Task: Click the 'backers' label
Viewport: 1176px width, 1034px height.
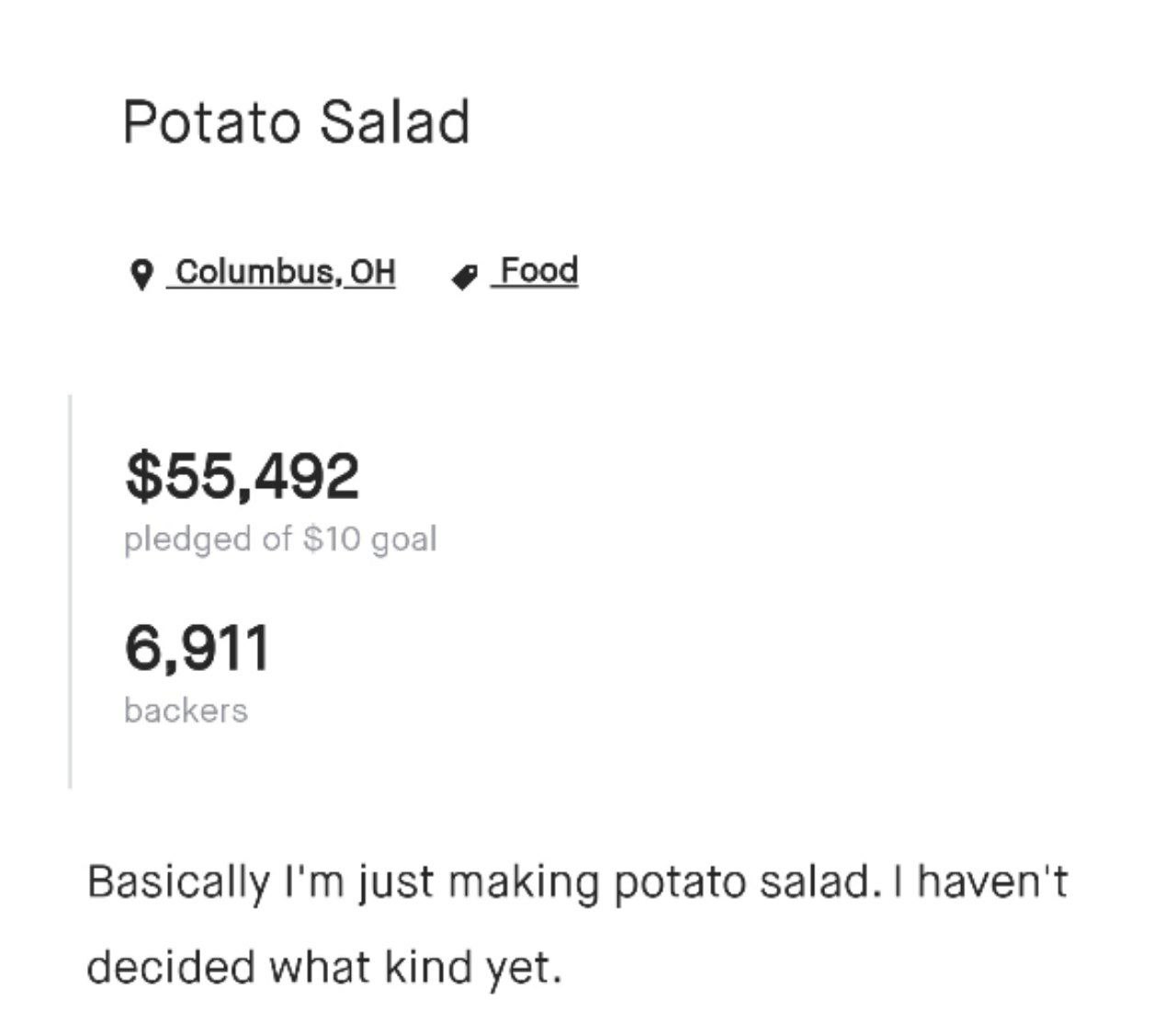Action: (x=186, y=710)
